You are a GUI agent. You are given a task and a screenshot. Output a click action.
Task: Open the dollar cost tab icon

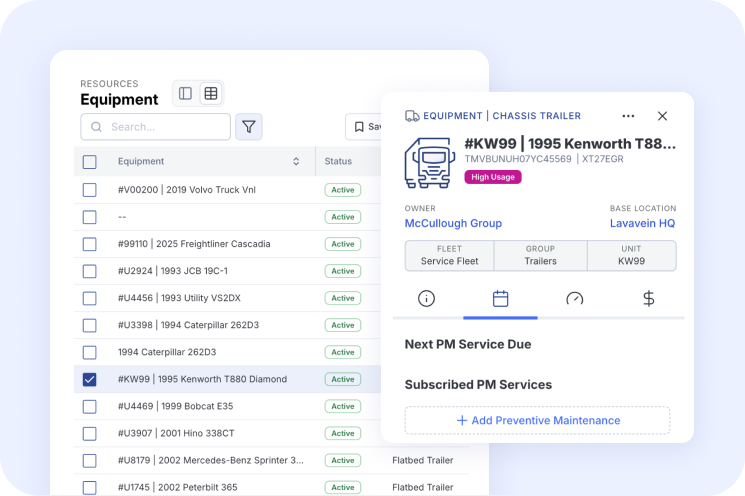648,299
